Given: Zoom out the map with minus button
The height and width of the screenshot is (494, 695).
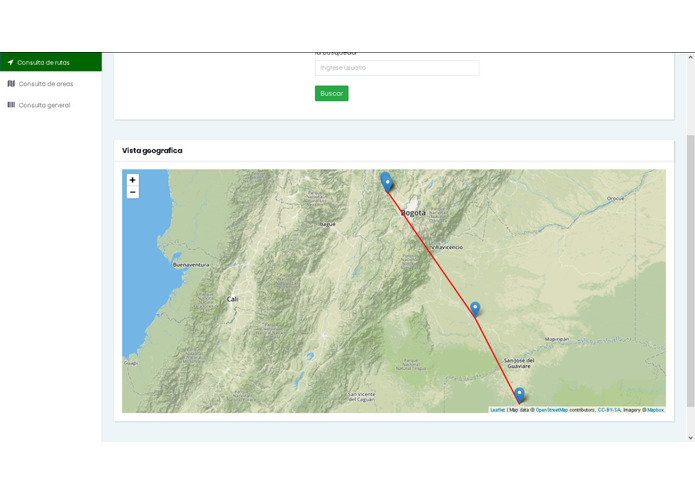Looking at the screenshot, I should (x=133, y=192).
